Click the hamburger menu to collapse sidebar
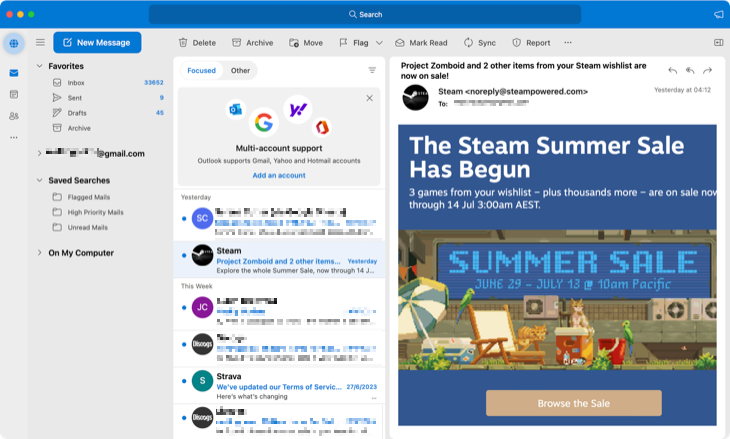Viewport: 730px width, 439px height. coord(40,43)
